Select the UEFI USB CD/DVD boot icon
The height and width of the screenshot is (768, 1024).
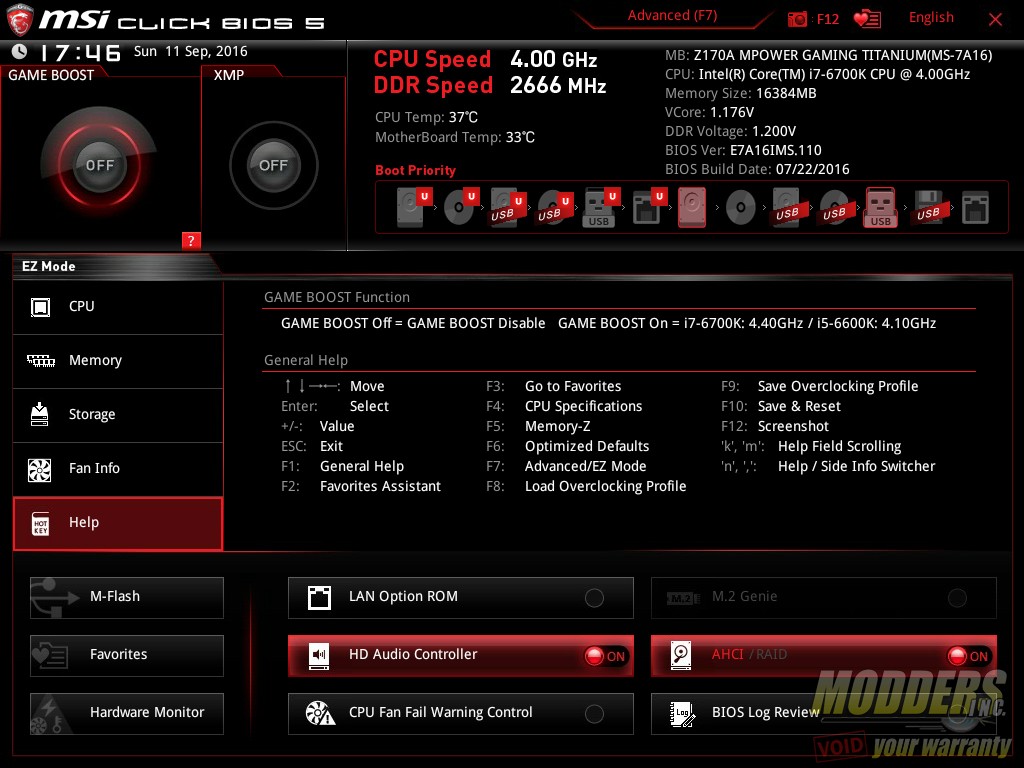tap(554, 207)
